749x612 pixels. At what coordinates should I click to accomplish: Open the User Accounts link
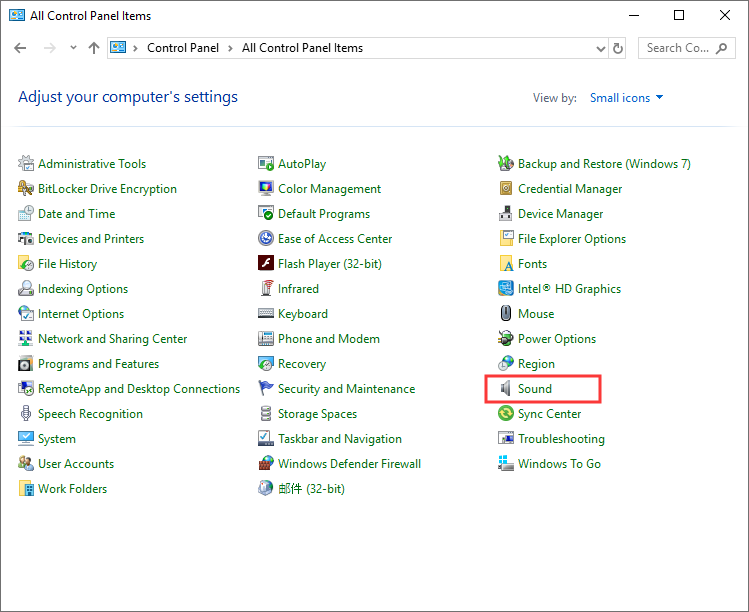click(76, 464)
